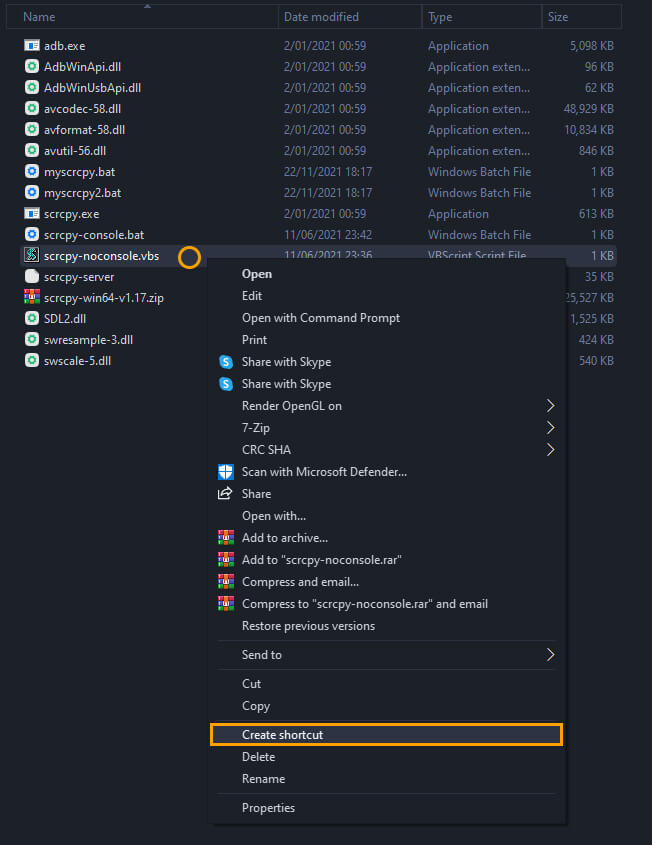Select the scrcpy-server file name
Screen dimensions: 652x845
coord(79,277)
